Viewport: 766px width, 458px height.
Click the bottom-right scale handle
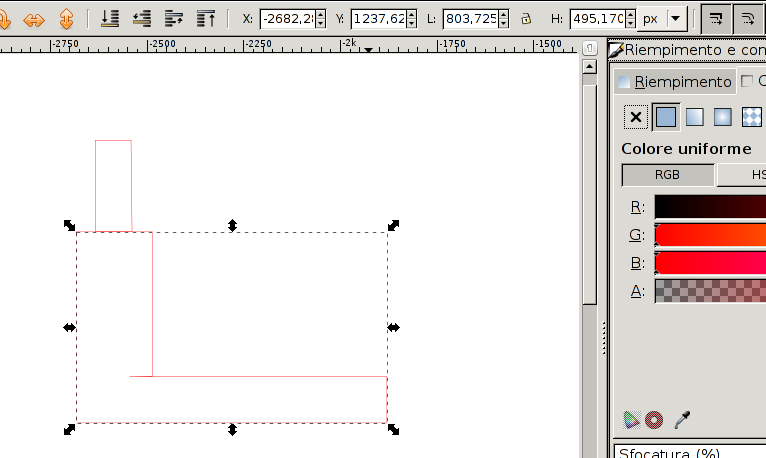click(x=393, y=429)
